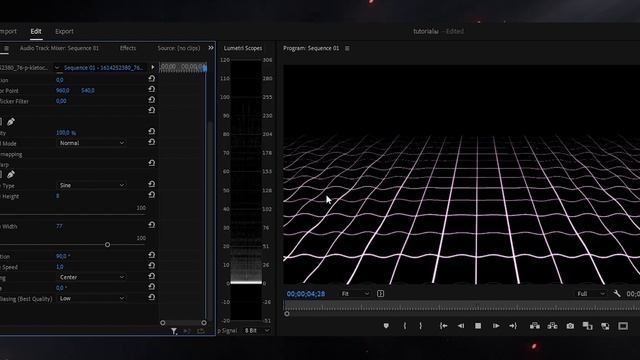640x360 pixels.
Task: Click the full screen monitor icon
Action: (623, 326)
